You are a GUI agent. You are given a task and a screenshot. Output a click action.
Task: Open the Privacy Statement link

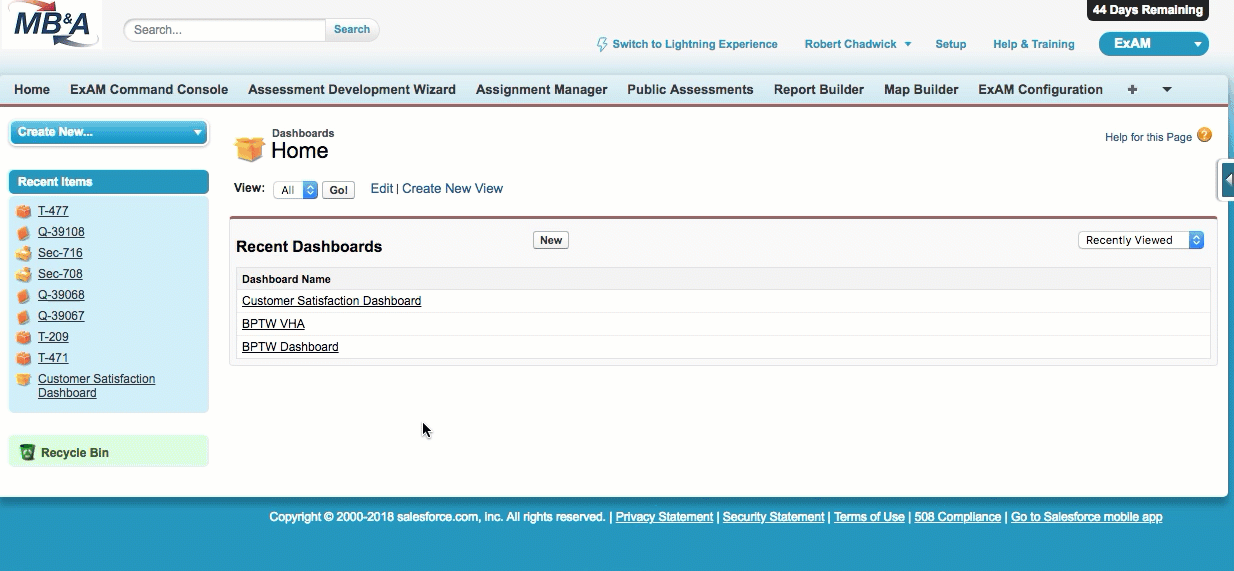664,517
